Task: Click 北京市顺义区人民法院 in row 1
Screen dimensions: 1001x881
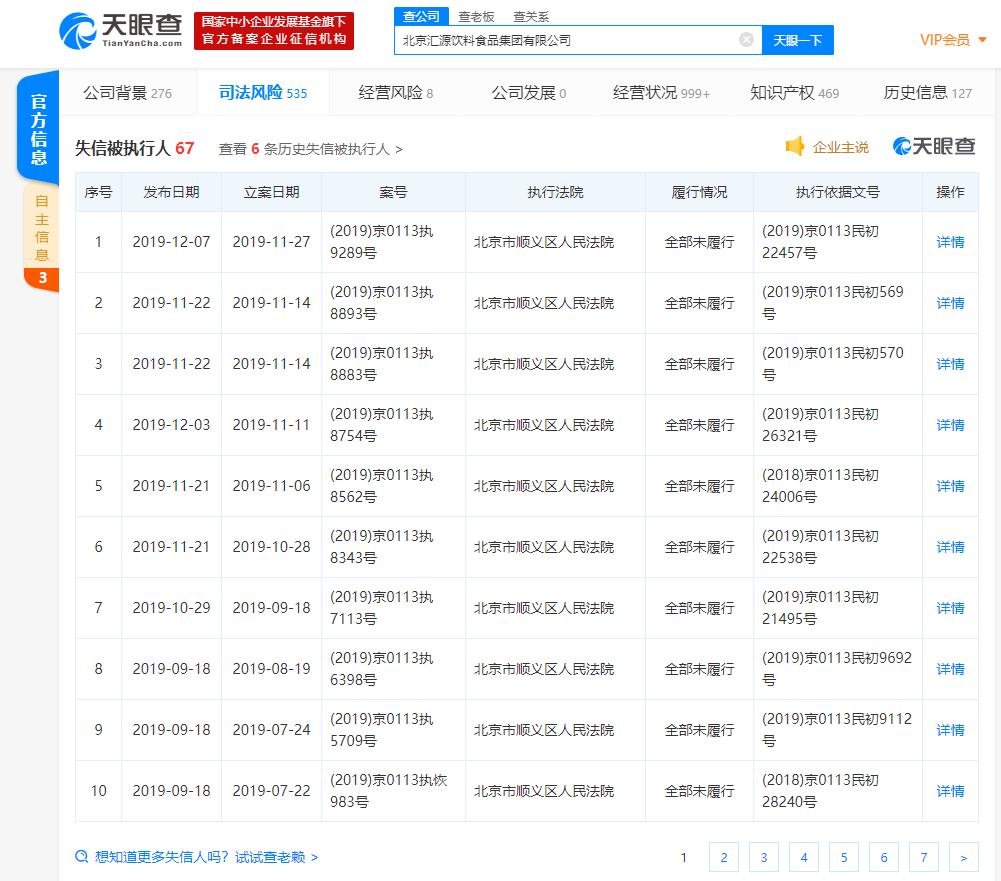Action: point(544,243)
